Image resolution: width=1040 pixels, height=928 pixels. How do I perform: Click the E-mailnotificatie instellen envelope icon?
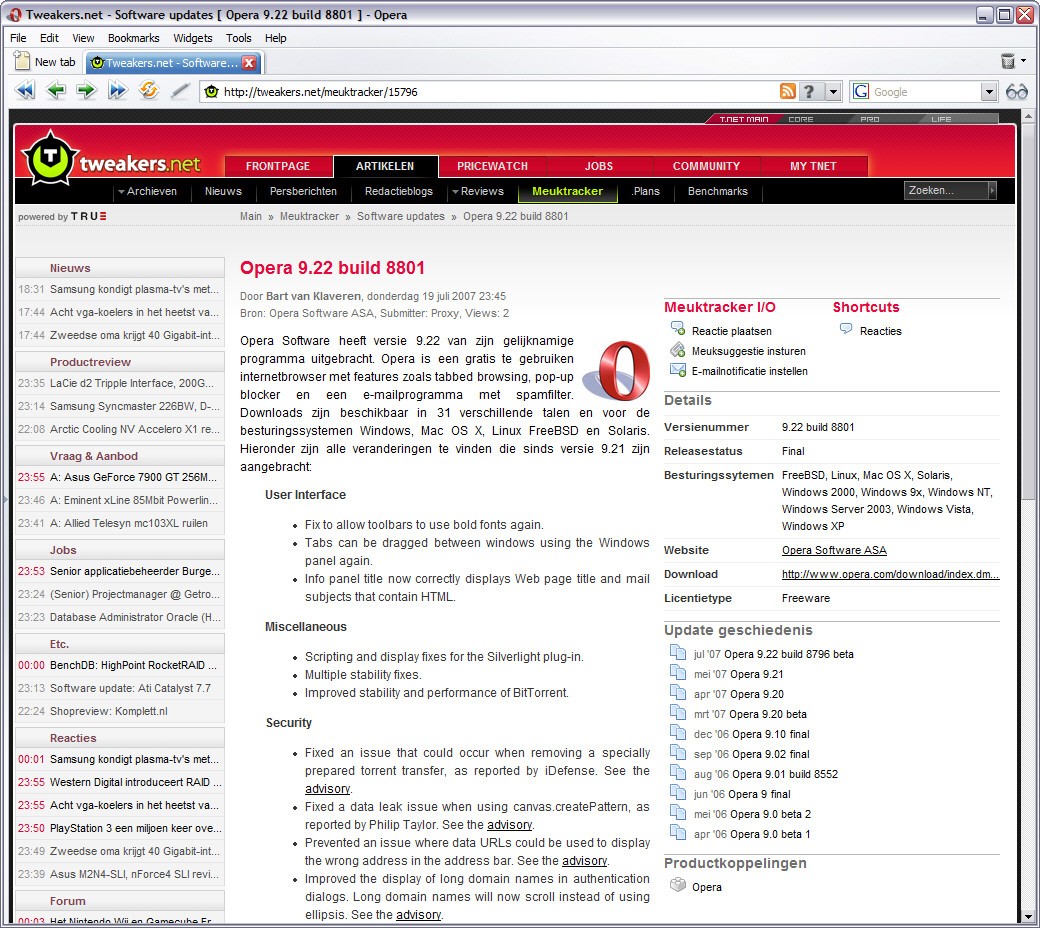point(677,370)
